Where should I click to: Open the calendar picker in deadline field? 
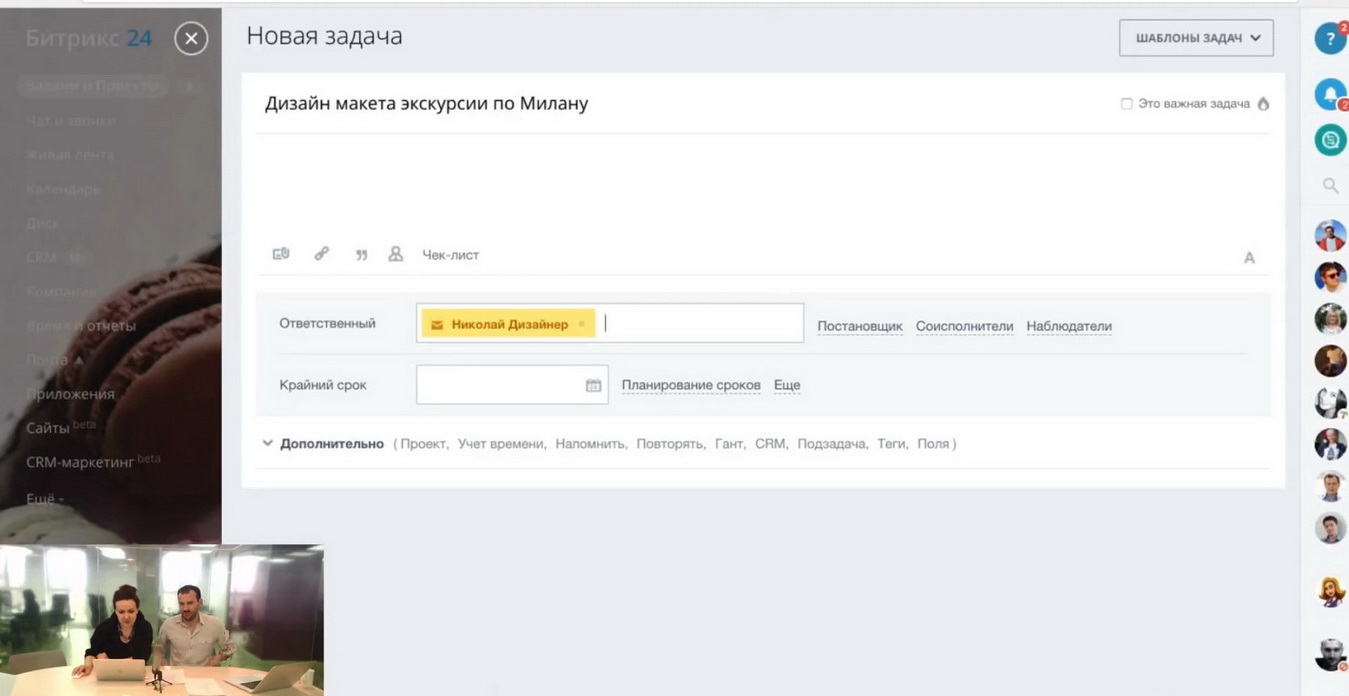point(593,385)
